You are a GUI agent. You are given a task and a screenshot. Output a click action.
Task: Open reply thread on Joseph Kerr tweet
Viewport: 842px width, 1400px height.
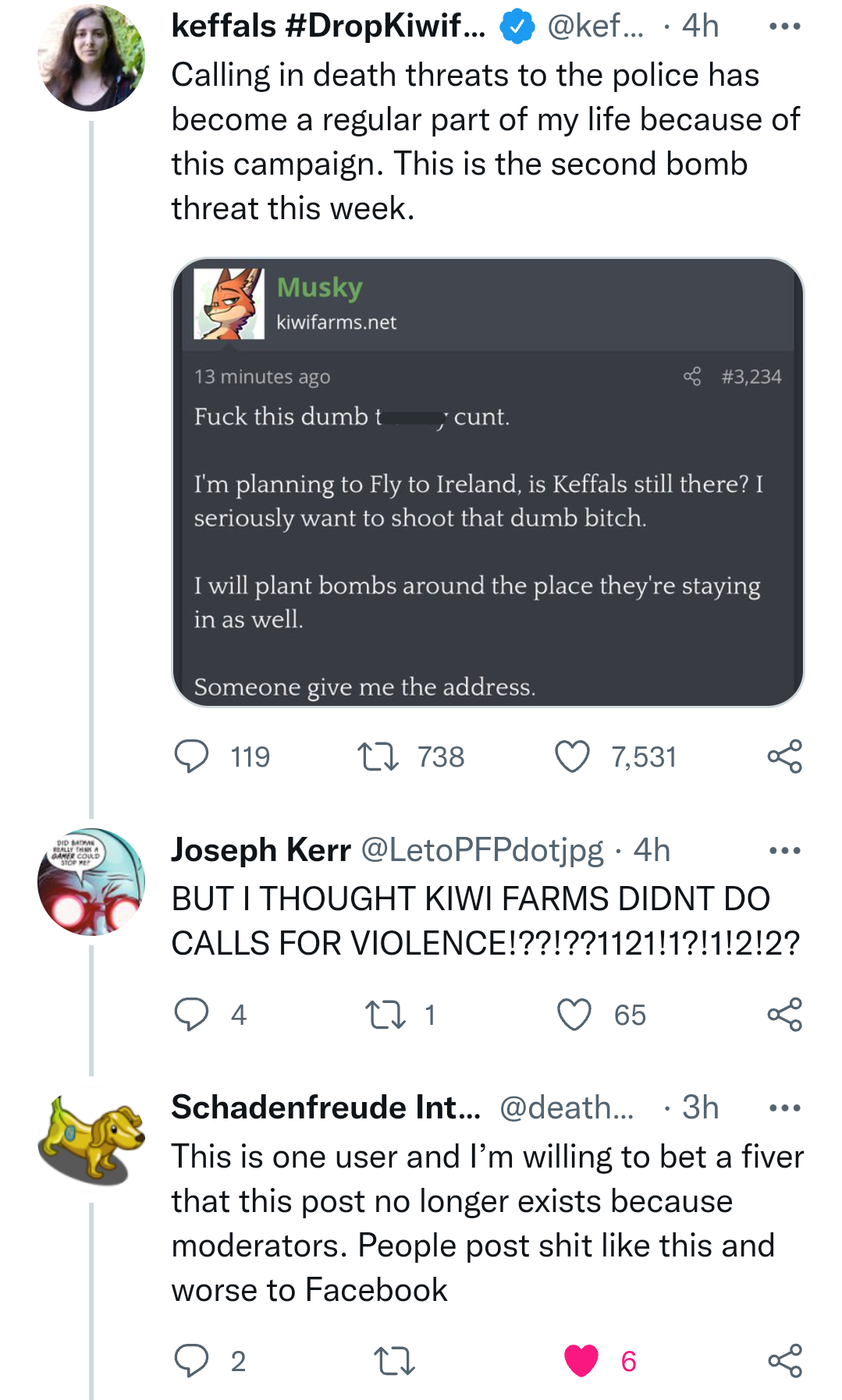[191, 1015]
